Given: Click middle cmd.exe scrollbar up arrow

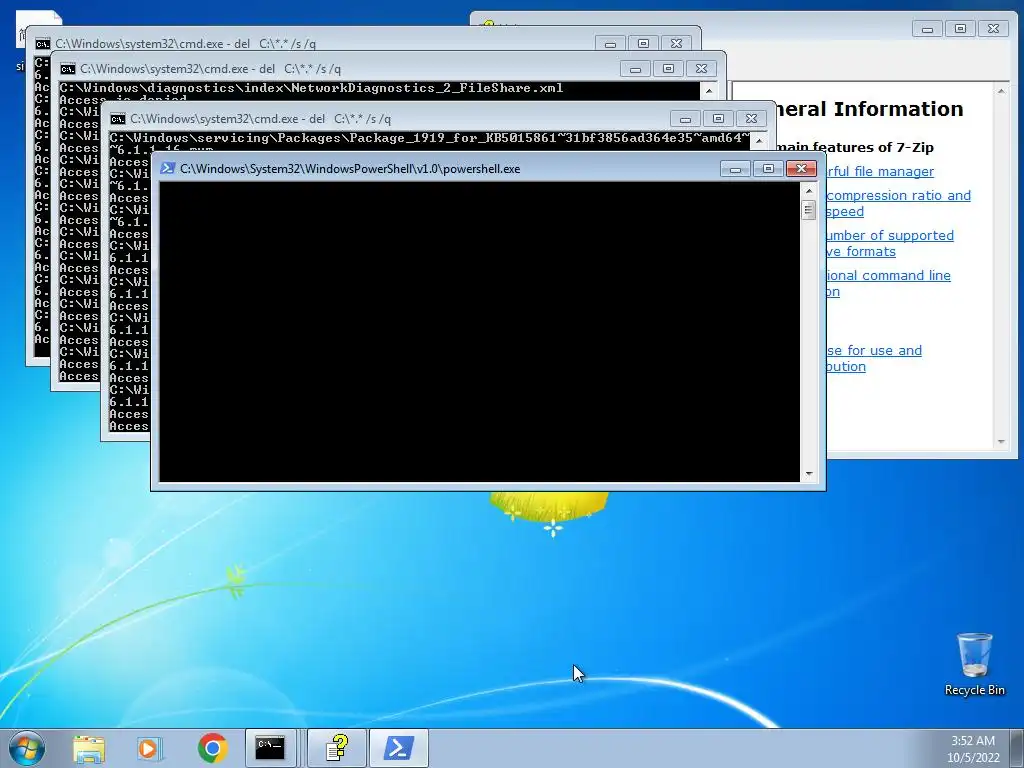Looking at the screenshot, I should coord(709,90).
